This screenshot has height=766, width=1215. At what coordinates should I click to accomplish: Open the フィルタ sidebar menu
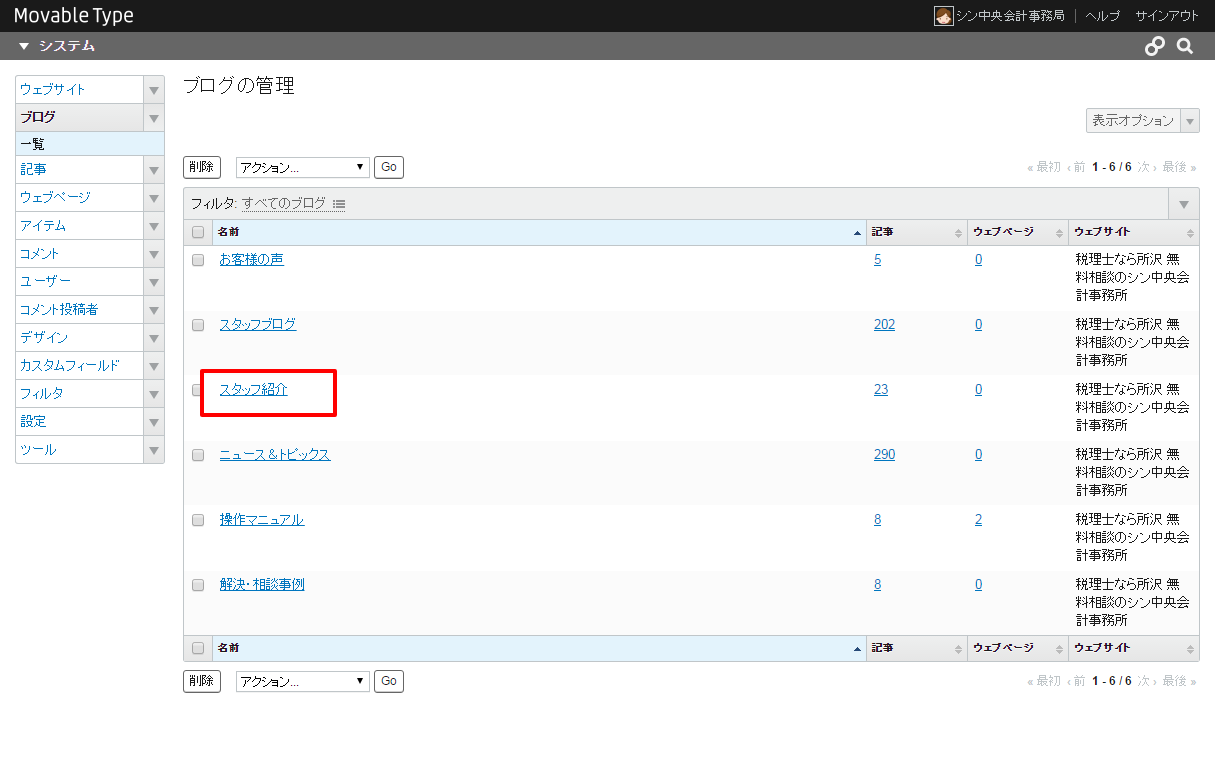80,394
